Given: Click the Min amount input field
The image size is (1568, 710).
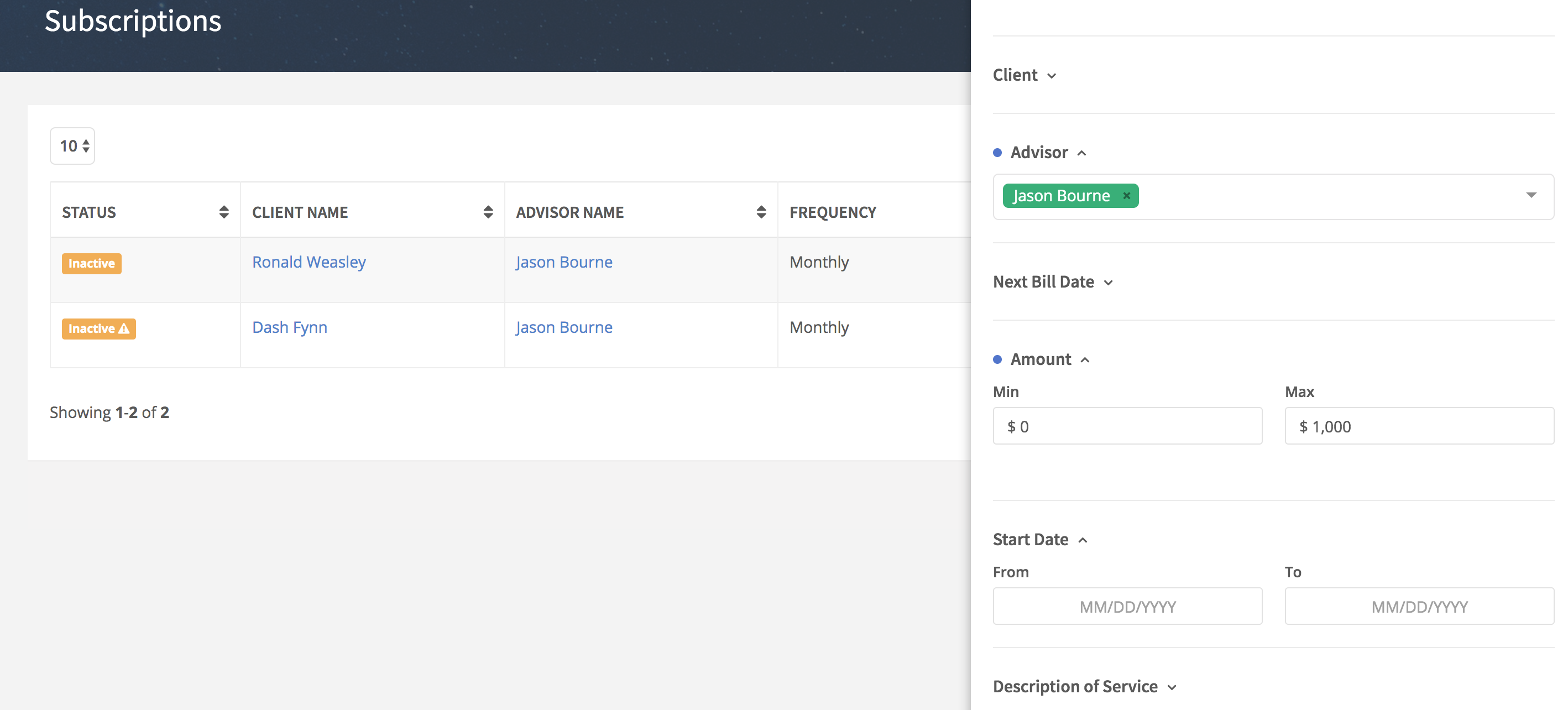Looking at the screenshot, I should point(1128,426).
